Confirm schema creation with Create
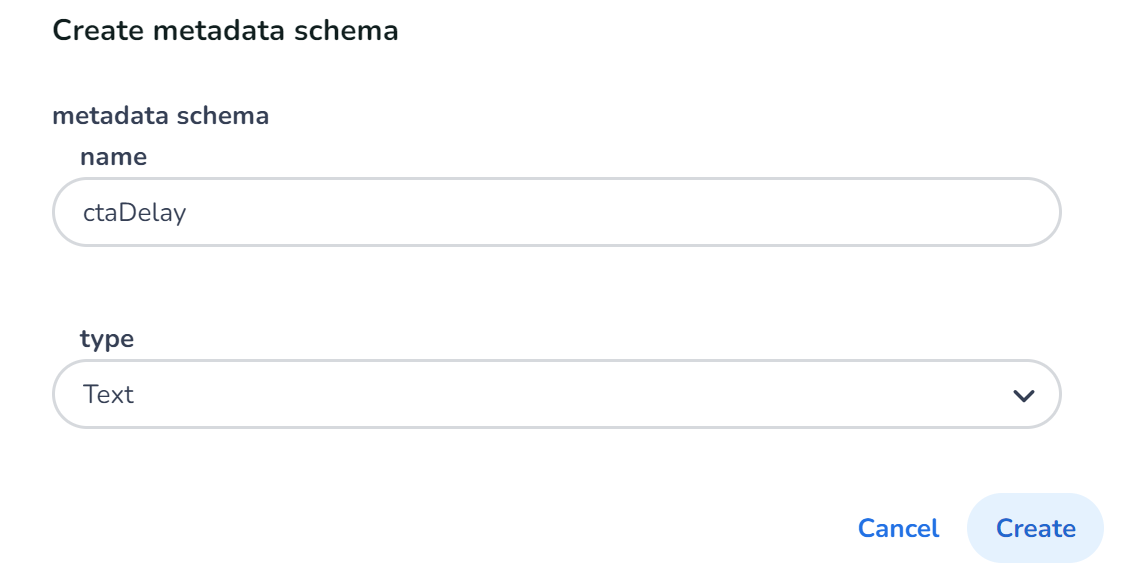This screenshot has width=1133, height=583. 1035,528
